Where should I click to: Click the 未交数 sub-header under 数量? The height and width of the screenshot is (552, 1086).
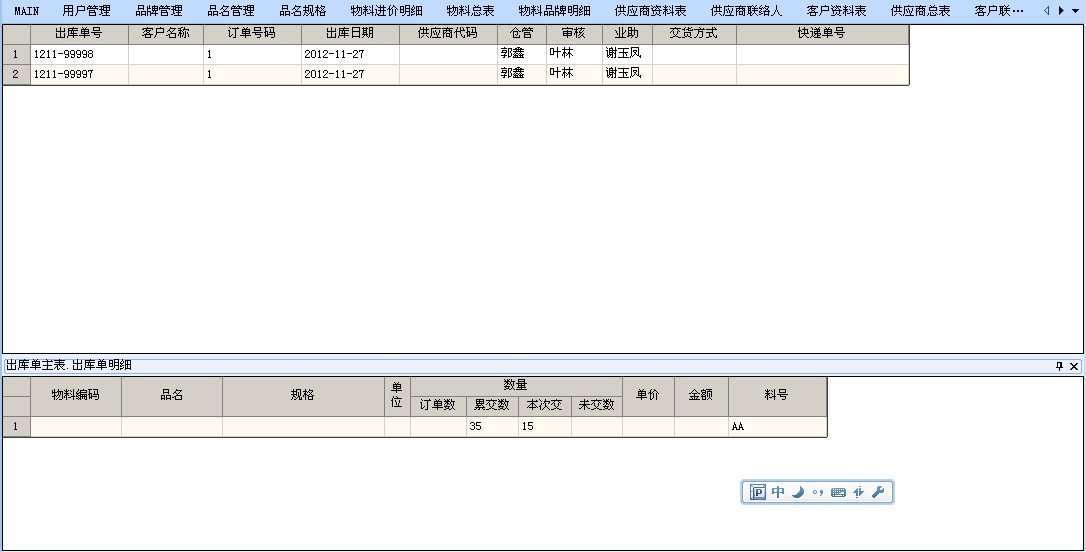coord(596,406)
